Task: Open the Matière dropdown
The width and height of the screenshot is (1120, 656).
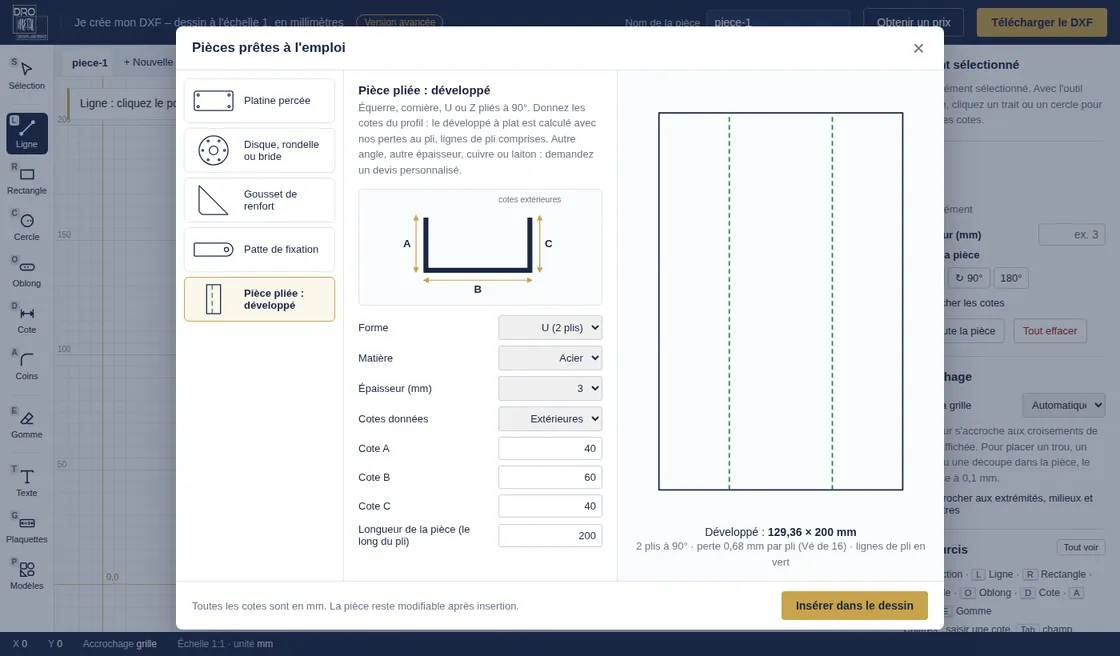Action: pyautogui.click(x=550, y=358)
